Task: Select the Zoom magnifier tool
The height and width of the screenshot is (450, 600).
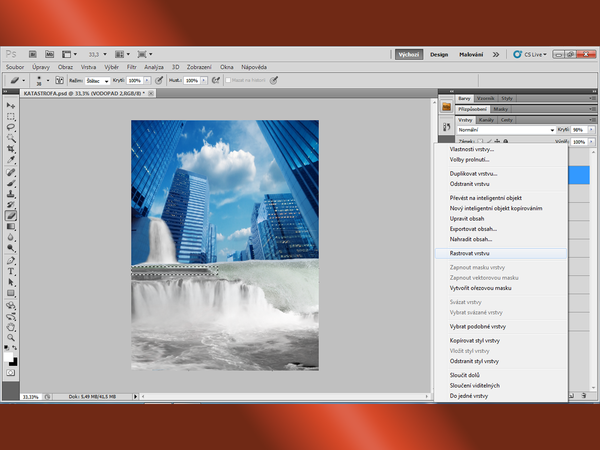Action: click(11, 336)
